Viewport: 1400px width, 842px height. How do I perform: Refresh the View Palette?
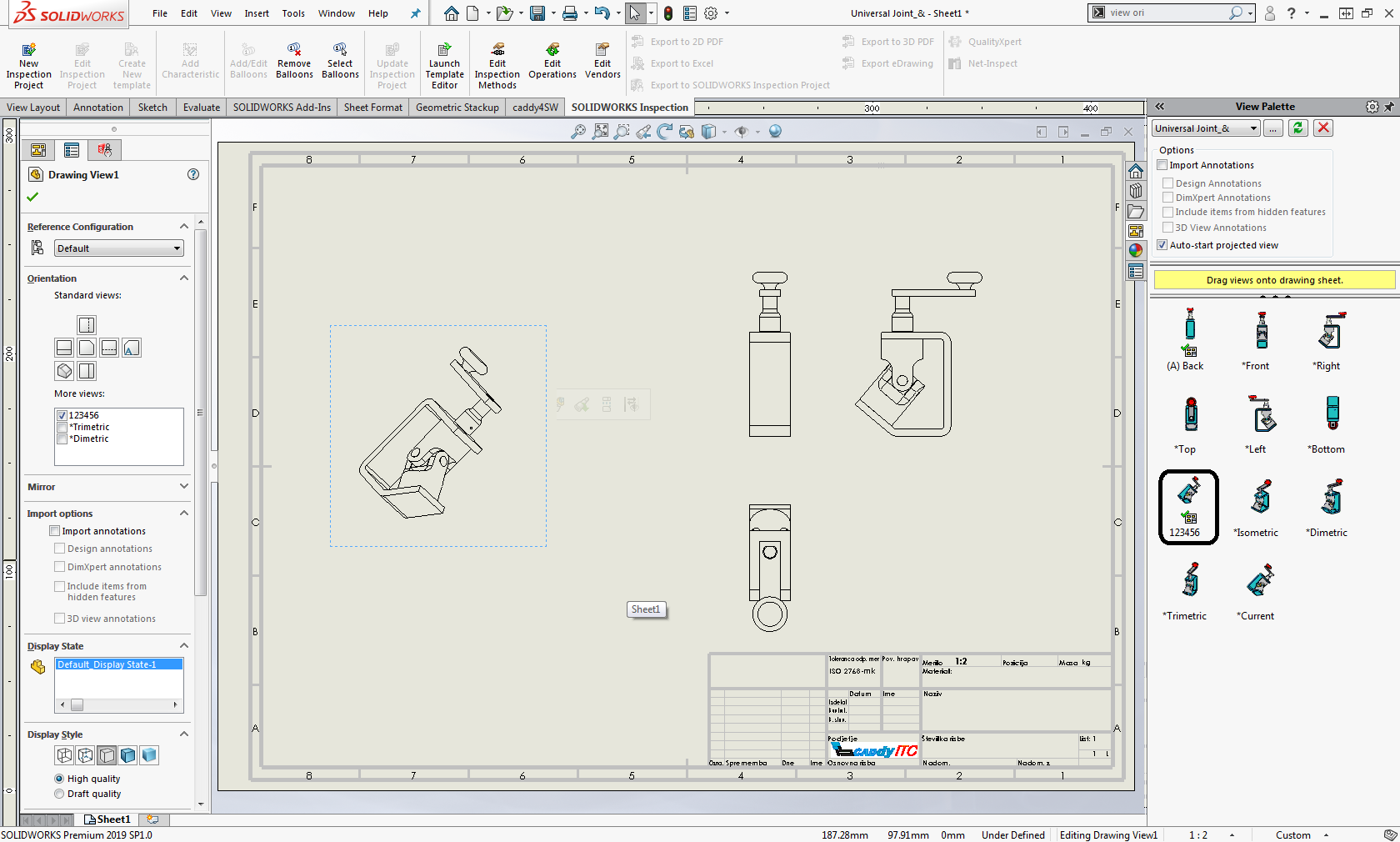1297,128
